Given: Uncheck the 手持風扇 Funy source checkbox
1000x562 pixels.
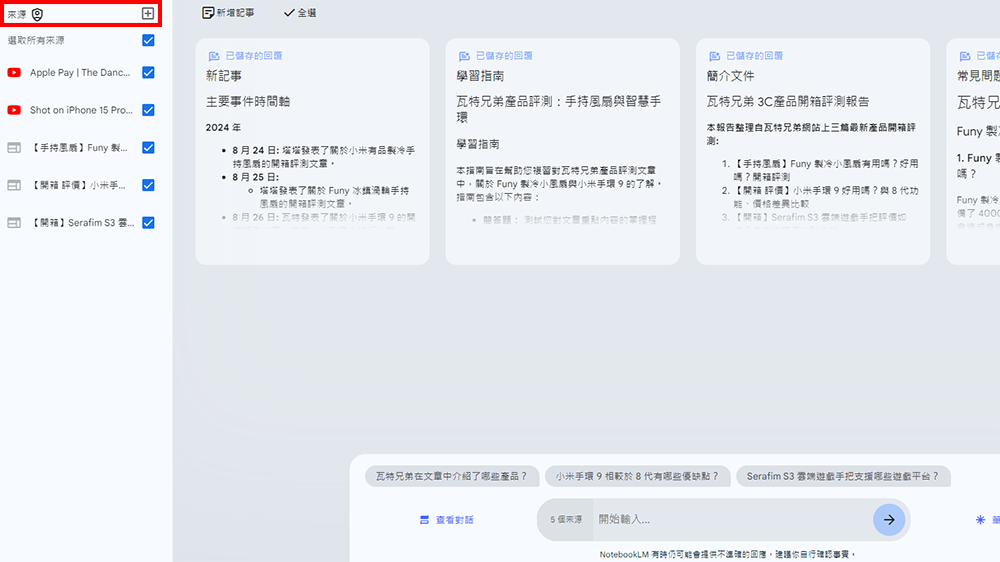Looking at the screenshot, I should (148, 148).
